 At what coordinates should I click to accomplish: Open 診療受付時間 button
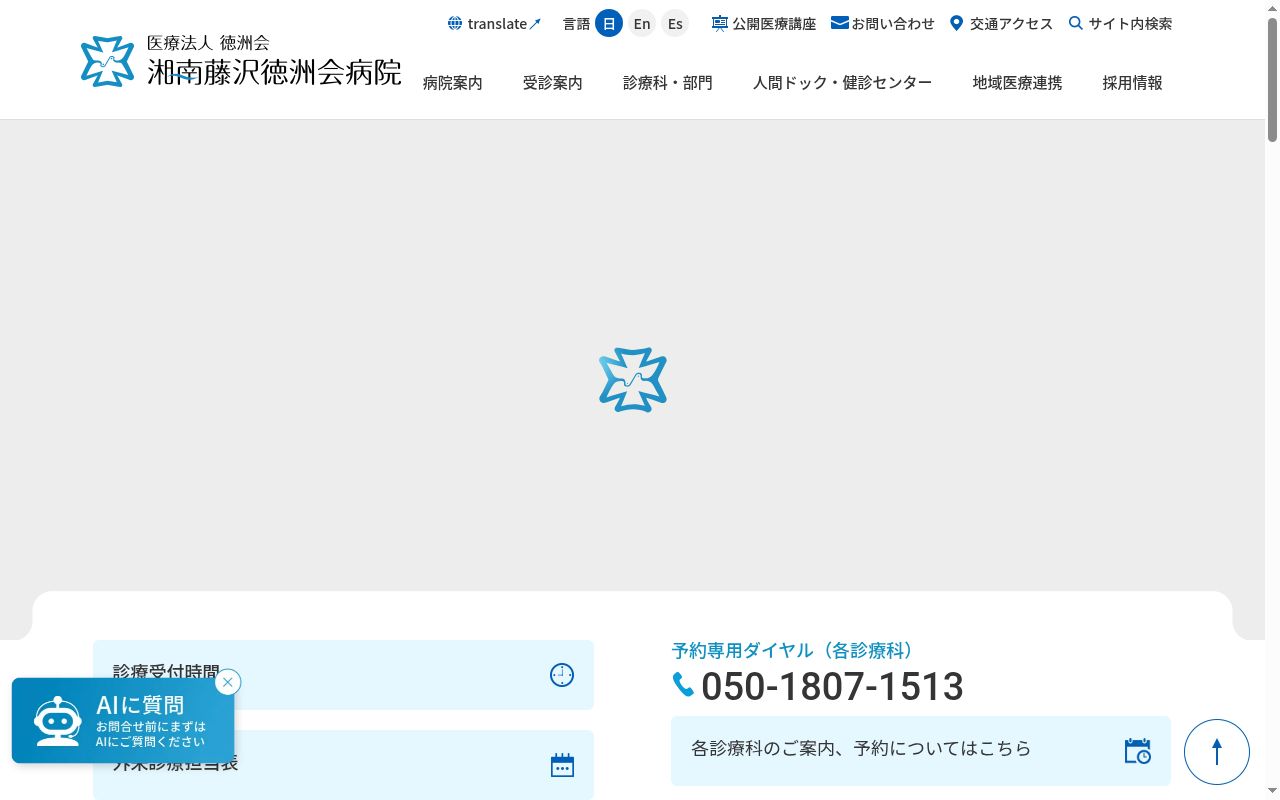(x=343, y=675)
